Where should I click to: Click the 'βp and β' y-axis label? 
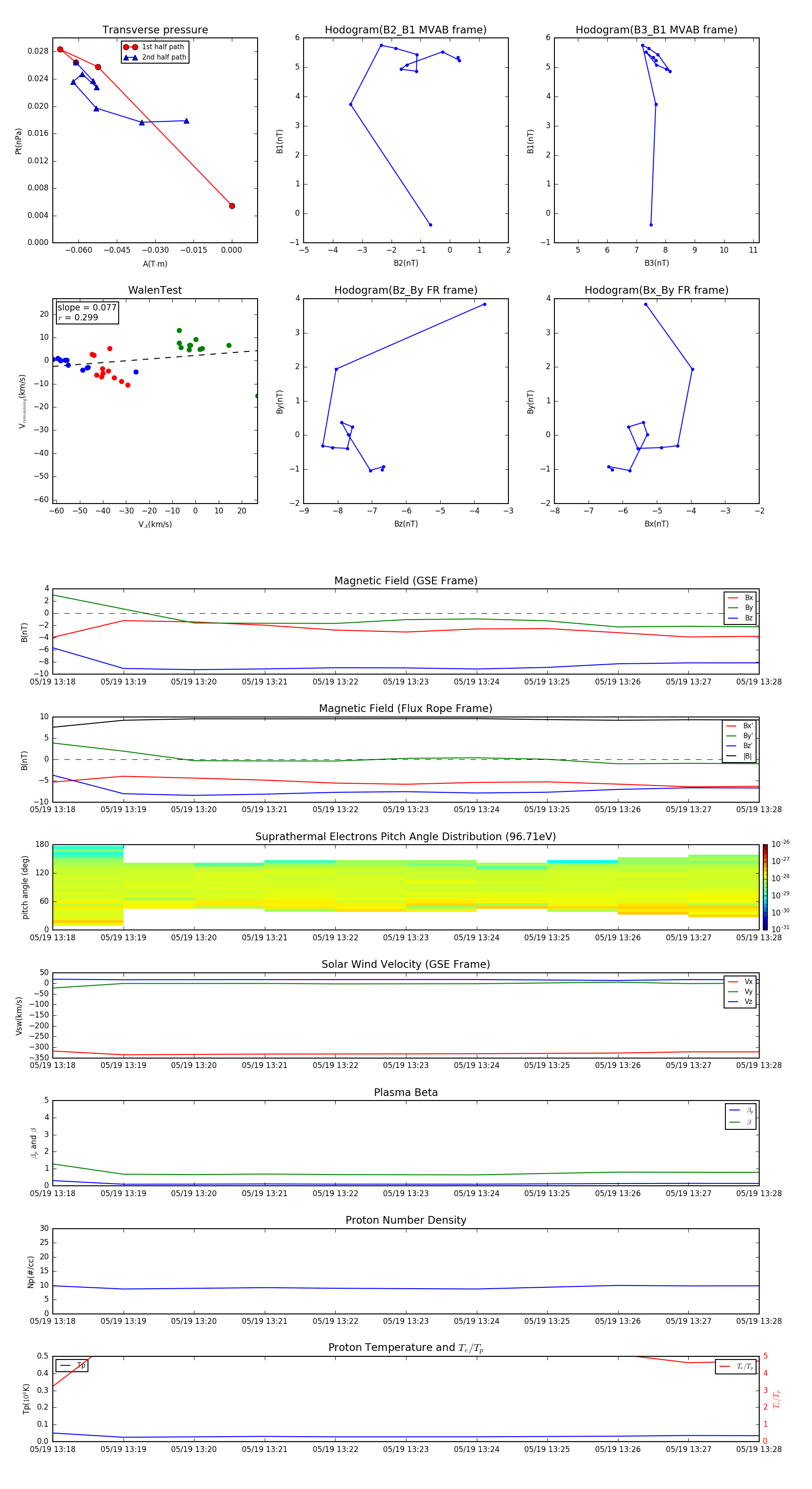(x=33, y=1143)
